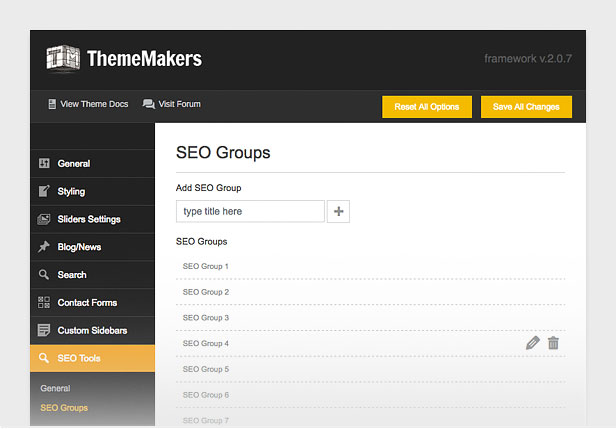Screen dimensions: 616x429
Task: Click the plus icon to add SEO group
Action: pos(338,211)
